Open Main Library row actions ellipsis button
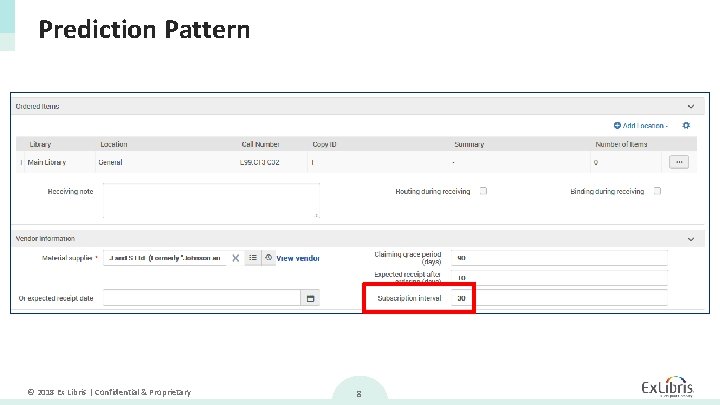The width and height of the screenshot is (720, 405). click(x=679, y=162)
